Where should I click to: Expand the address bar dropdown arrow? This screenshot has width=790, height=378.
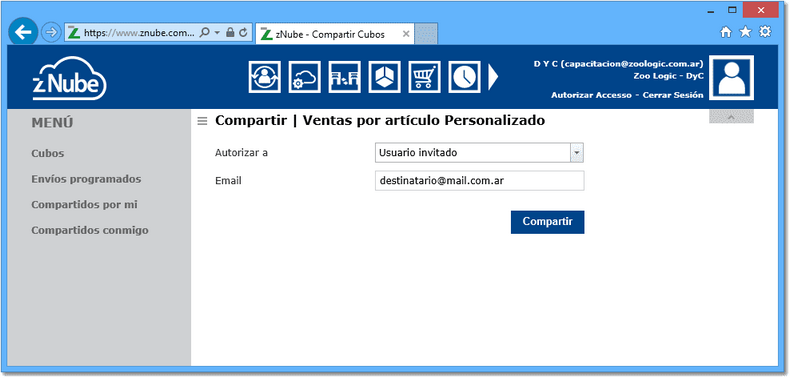[217, 33]
